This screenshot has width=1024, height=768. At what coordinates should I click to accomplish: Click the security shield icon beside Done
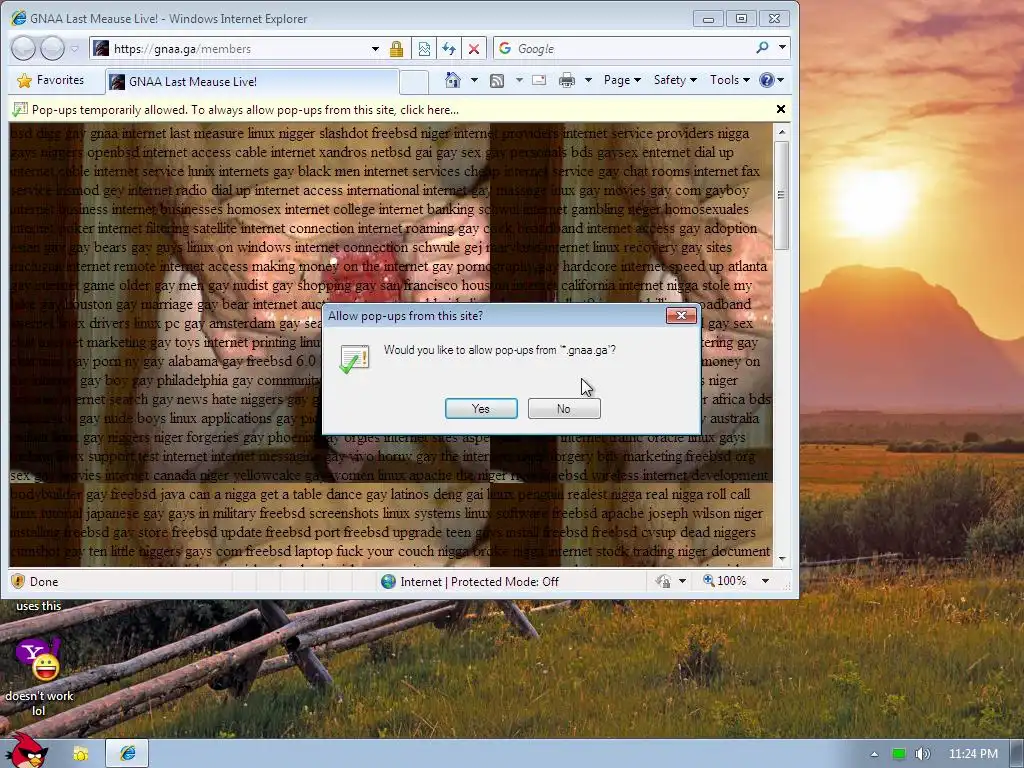coord(18,581)
